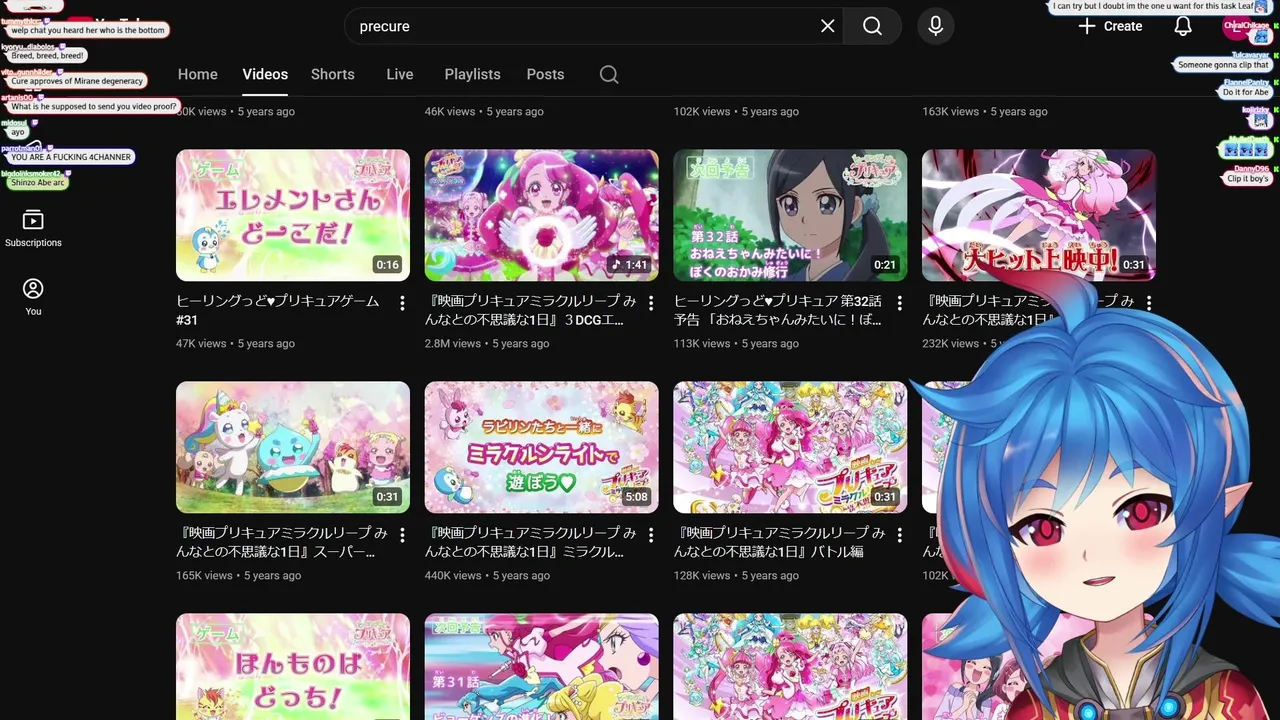Play the 第31話 thumbnail
Image resolution: width=1280 pixels, height=720 pixels.
[541, 666]
